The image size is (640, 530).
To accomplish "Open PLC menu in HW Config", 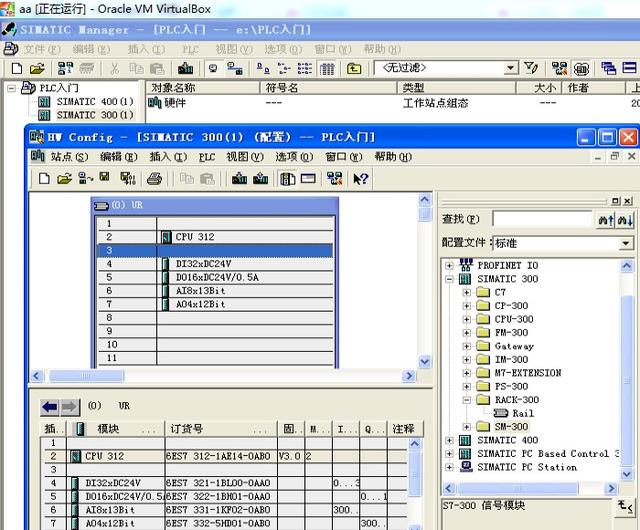I will tap(207, 157).
